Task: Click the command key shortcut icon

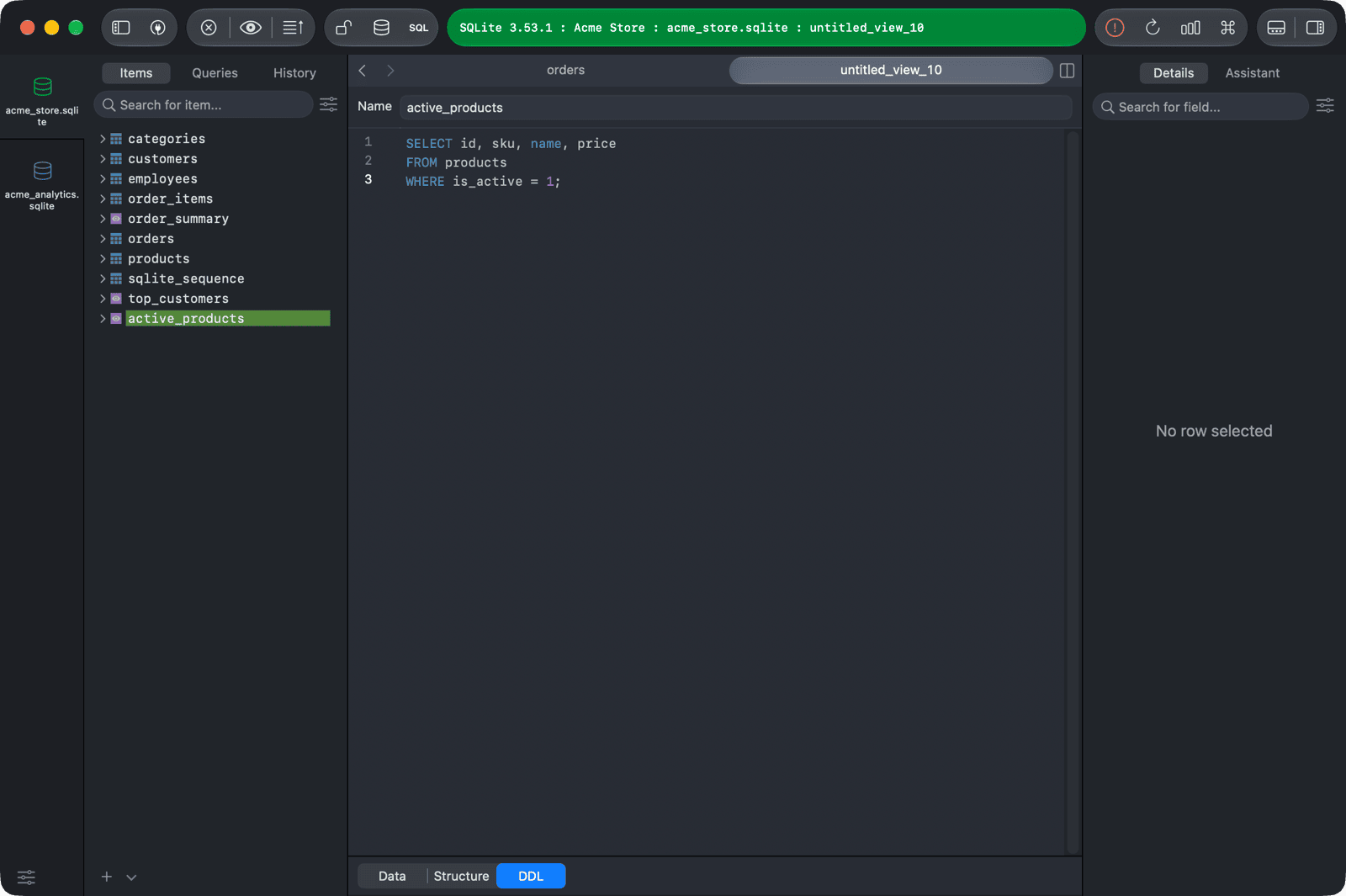Action: pos(1228,28)
